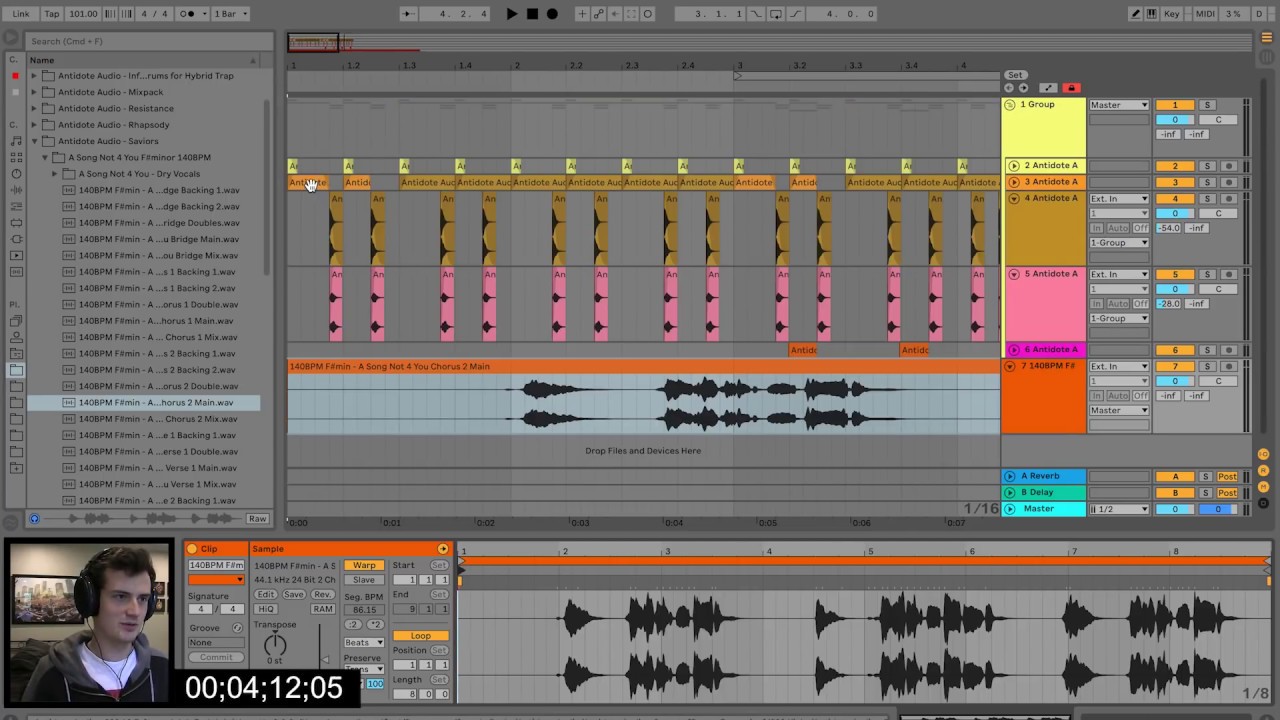Expand Antidote Audio - Rhapsody folder
The image size is (1280, 720).
[x=34, y=125]
